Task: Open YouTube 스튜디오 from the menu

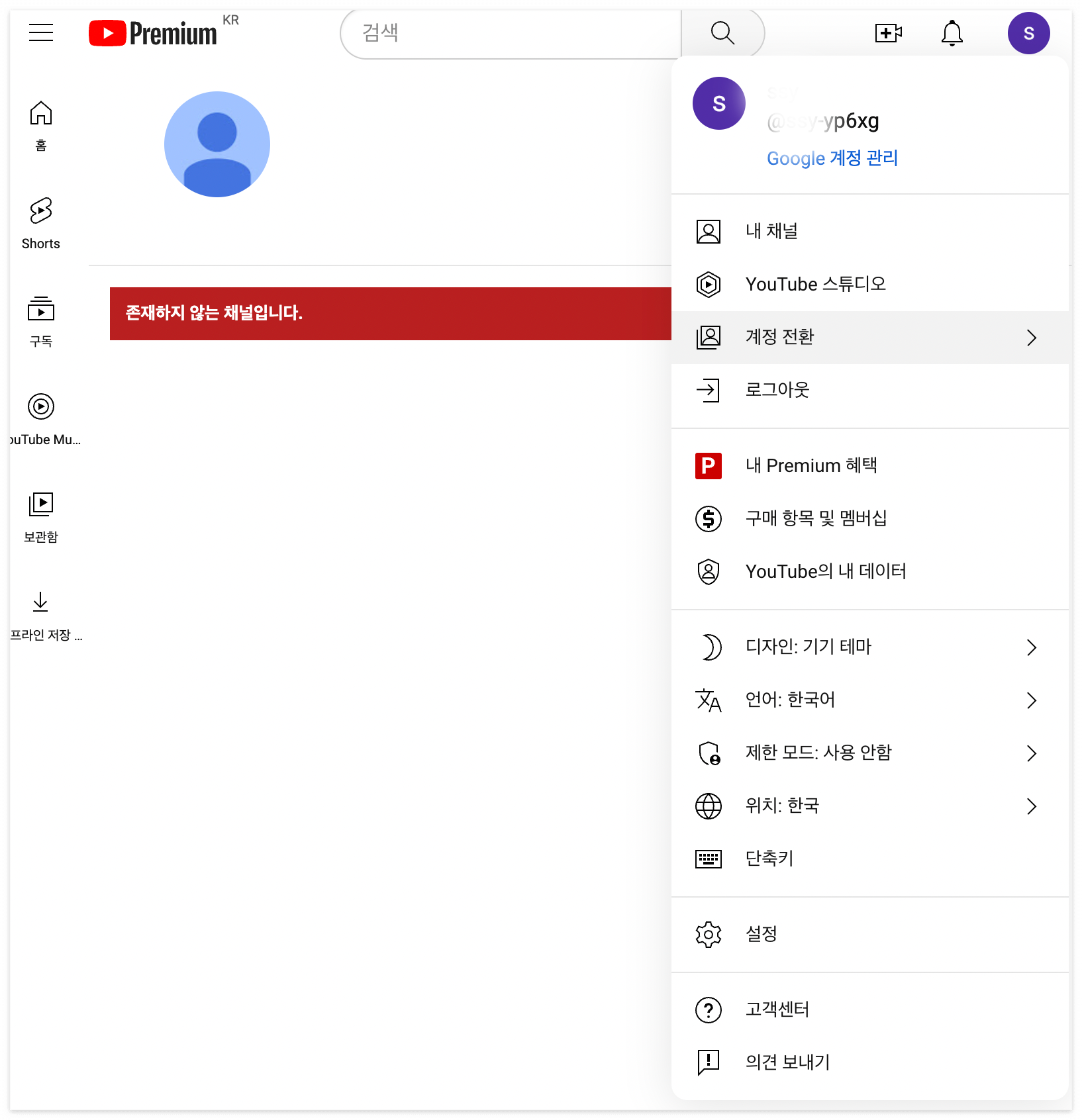Action: pos(870,285)
